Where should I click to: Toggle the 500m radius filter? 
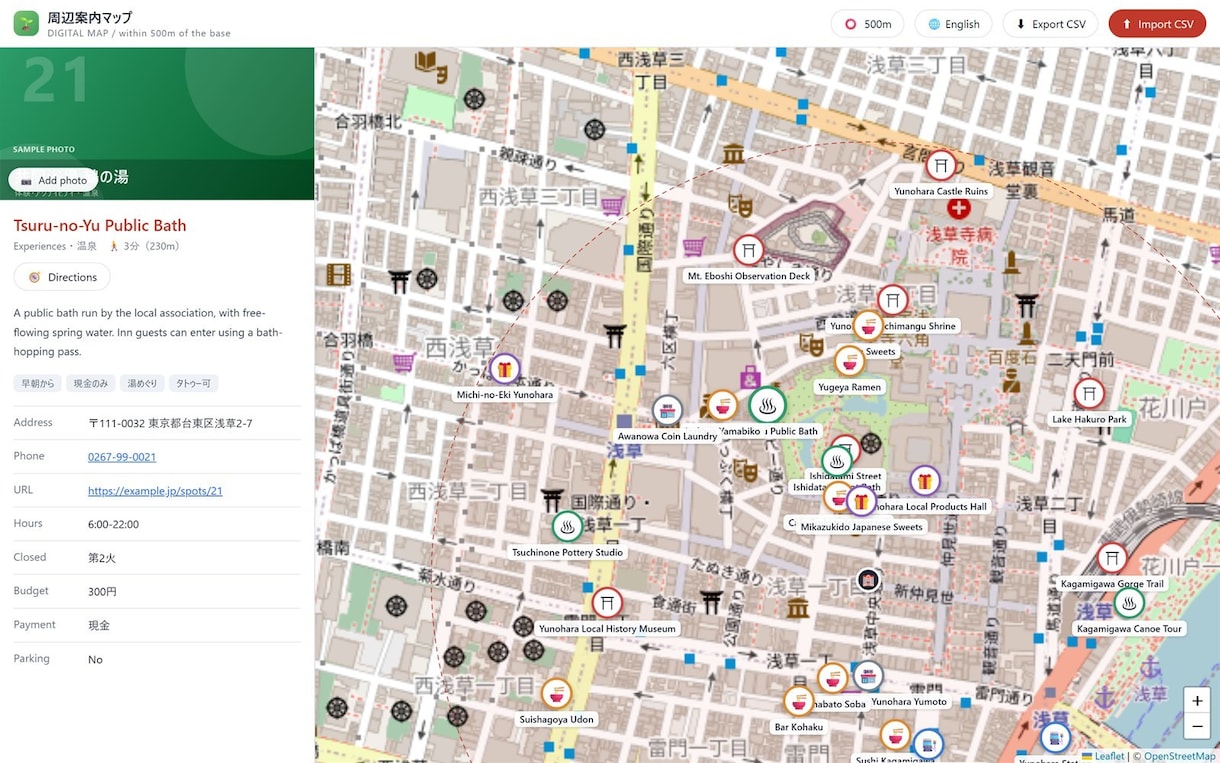(x=868, y=24)
